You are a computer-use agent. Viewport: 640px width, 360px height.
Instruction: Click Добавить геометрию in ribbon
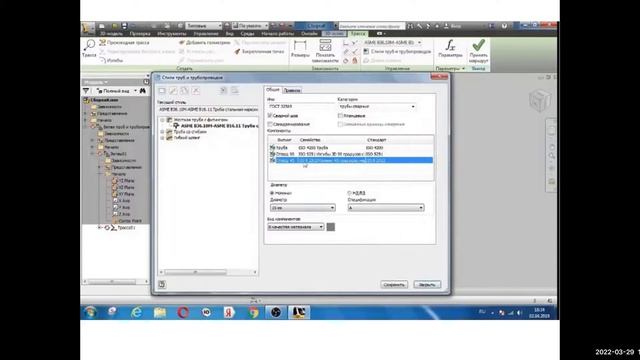tap(204, 42)
